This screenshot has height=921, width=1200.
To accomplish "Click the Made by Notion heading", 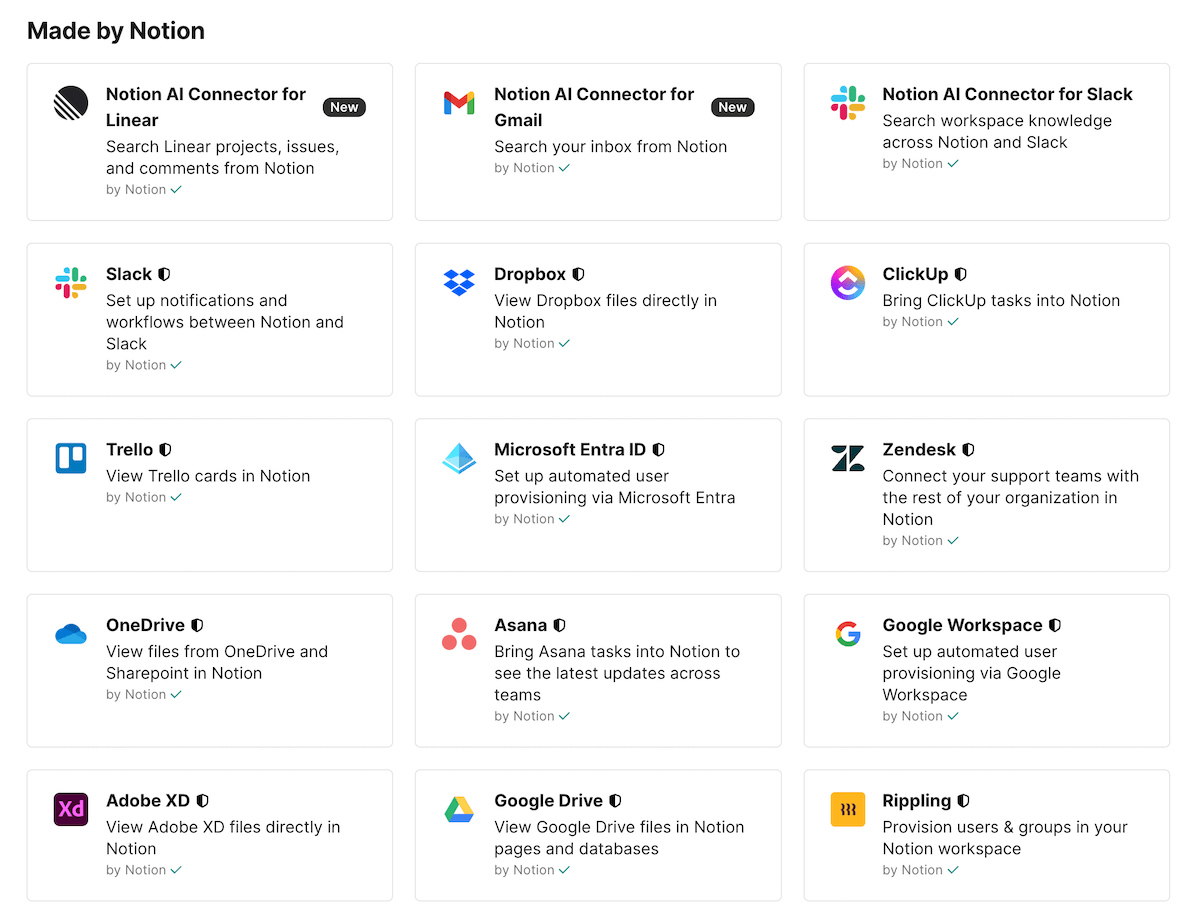I will [115, 30].
